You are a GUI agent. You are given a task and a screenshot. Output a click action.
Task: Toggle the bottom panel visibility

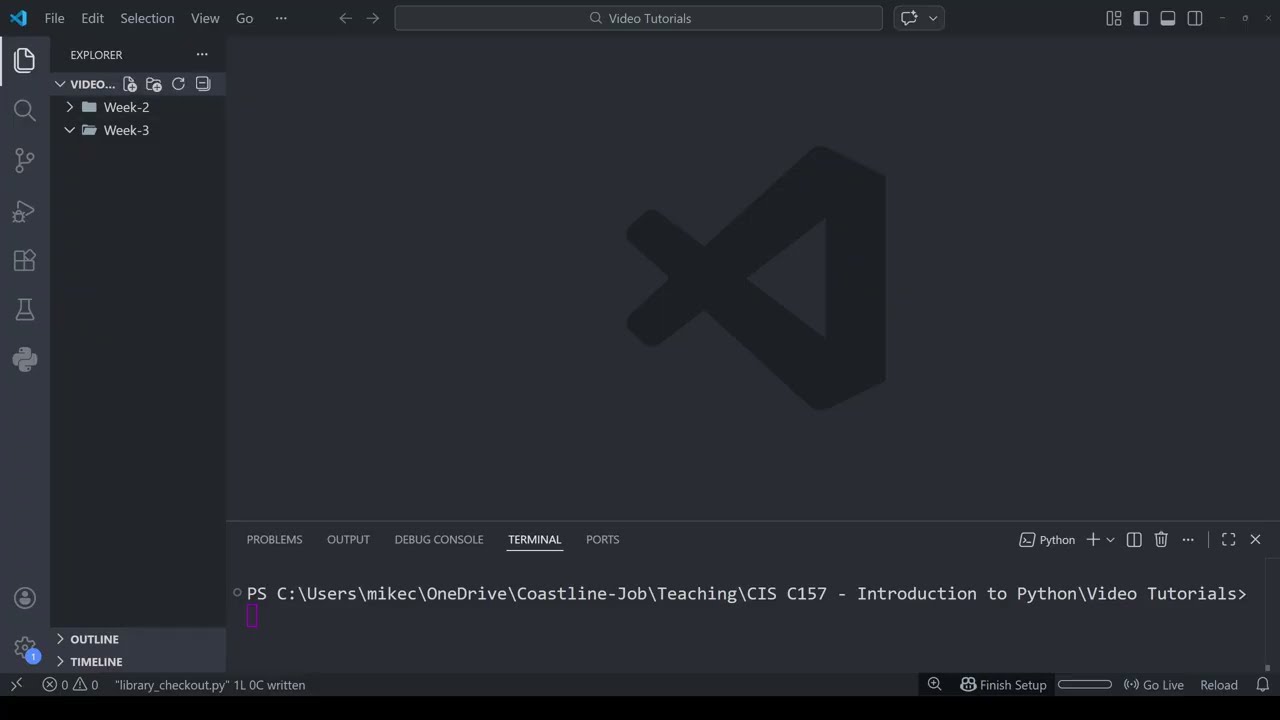click(1168, 18)
